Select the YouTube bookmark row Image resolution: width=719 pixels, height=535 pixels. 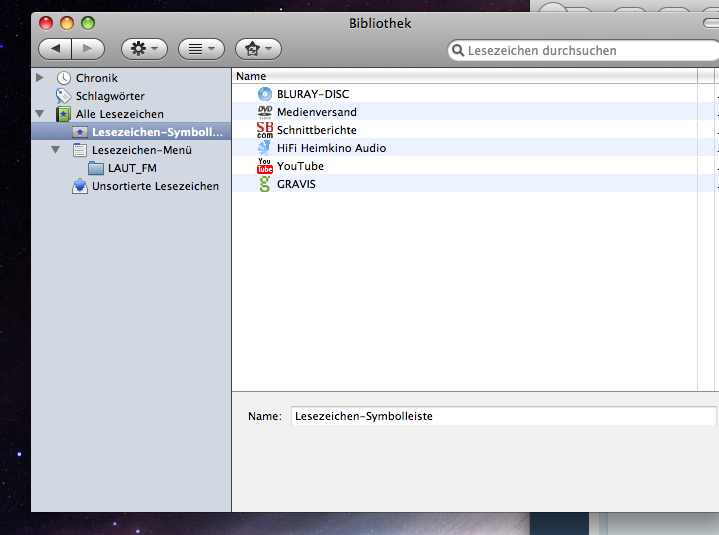[x=465, y=166]
